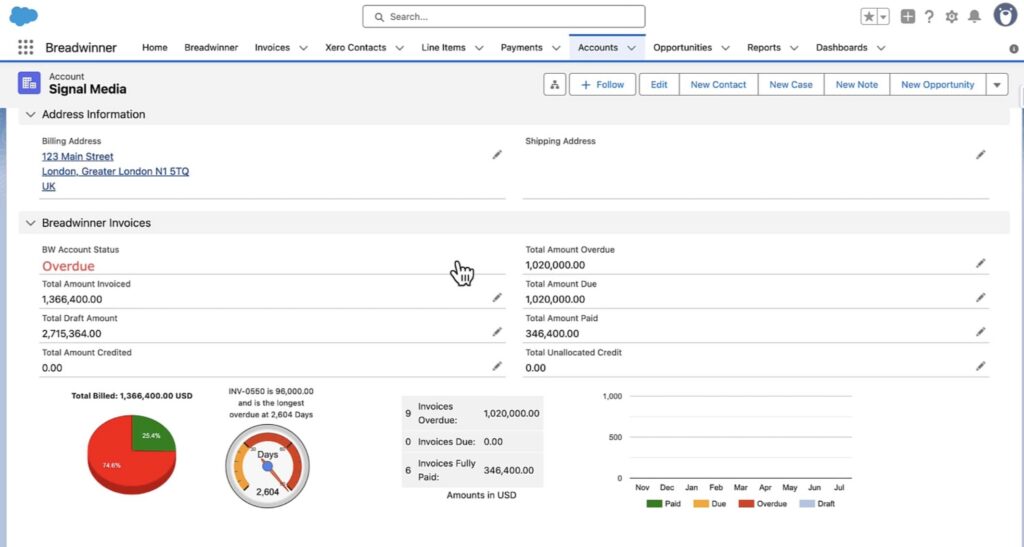This screenshot has width=1024, height=547.
Task: Open the Setup gear icon
Action: 951,17
